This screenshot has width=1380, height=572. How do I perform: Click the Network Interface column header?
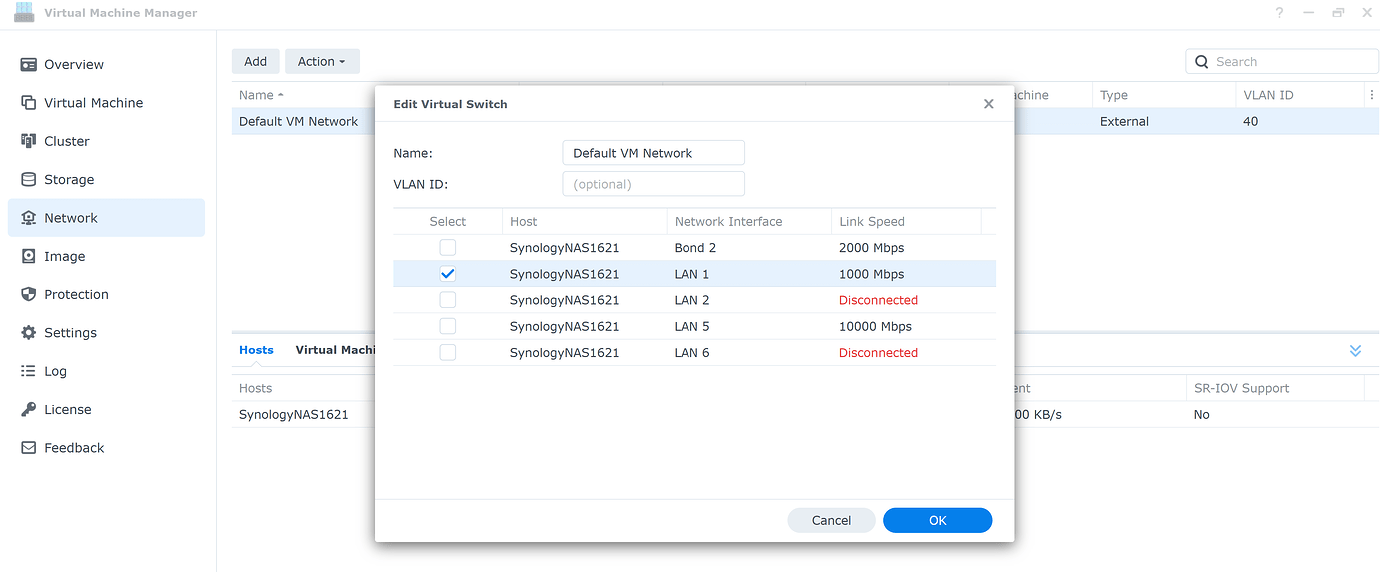pos(749,221)
